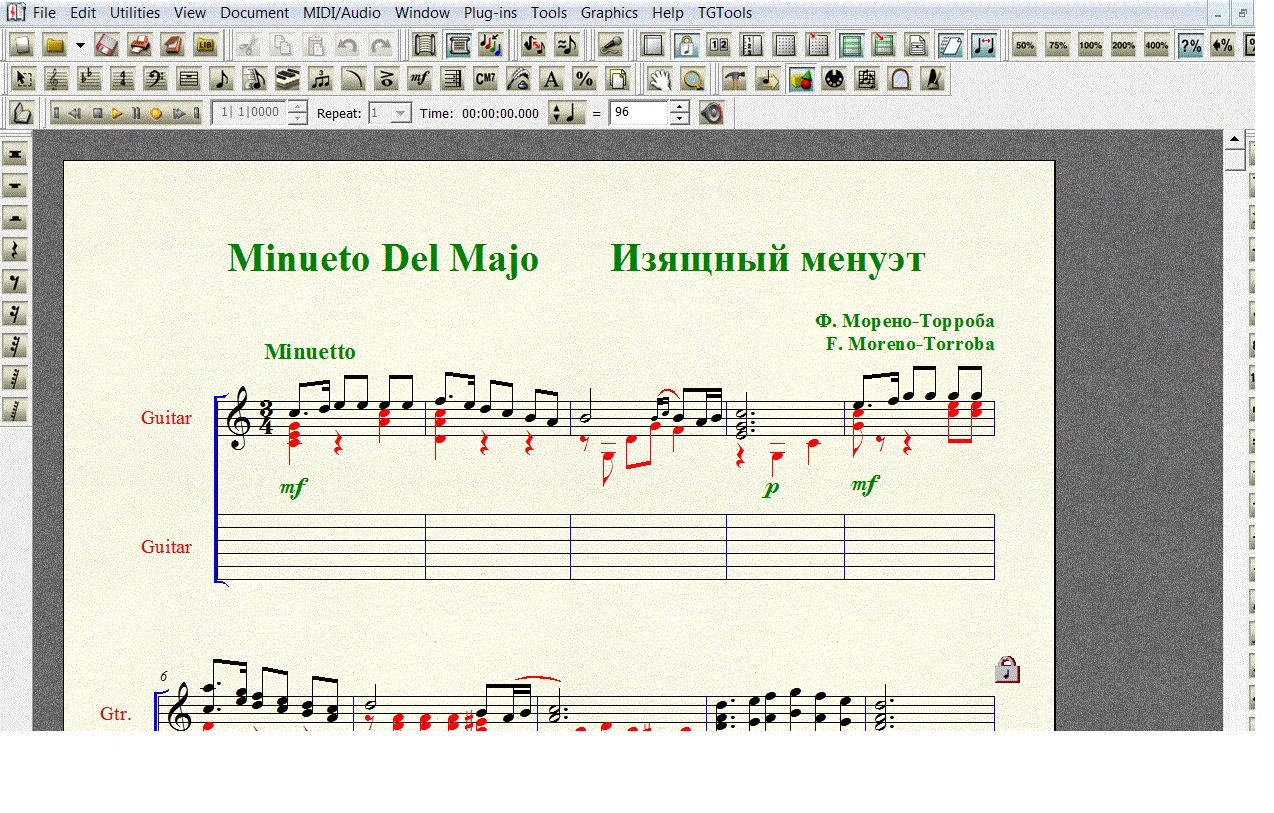Select the Selection tool arrow icon
The width and height of the screenshot is (1274, 813).
pyautogui.click(x=23, y=79)
